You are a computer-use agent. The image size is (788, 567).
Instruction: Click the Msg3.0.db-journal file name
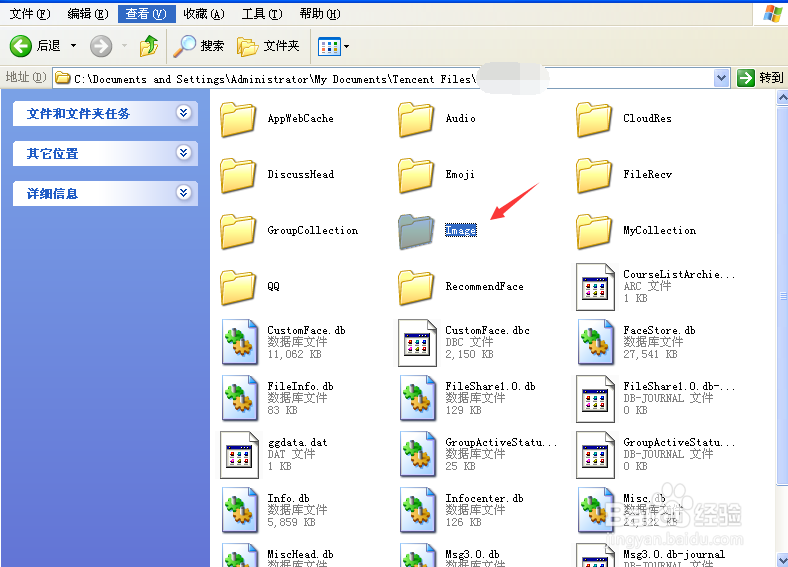click(674, 554)
